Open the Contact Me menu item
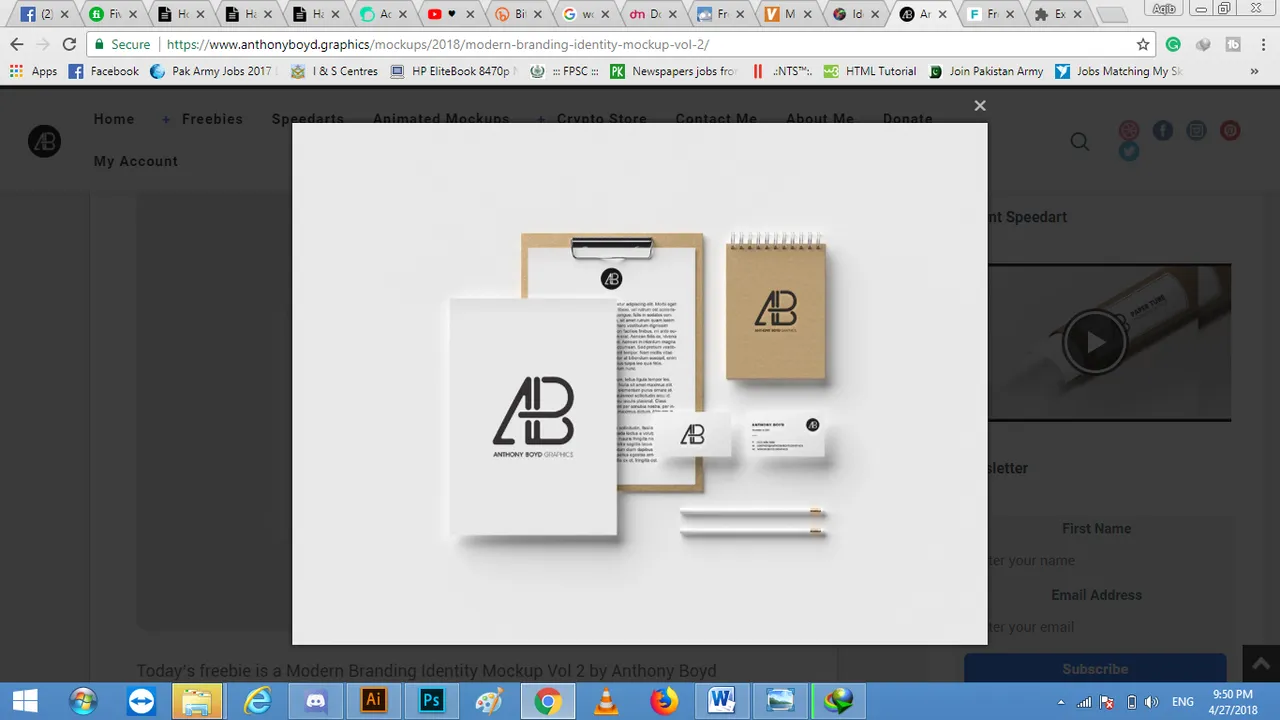The height and width of the screenshot is (720, 1280). point(716,119)
